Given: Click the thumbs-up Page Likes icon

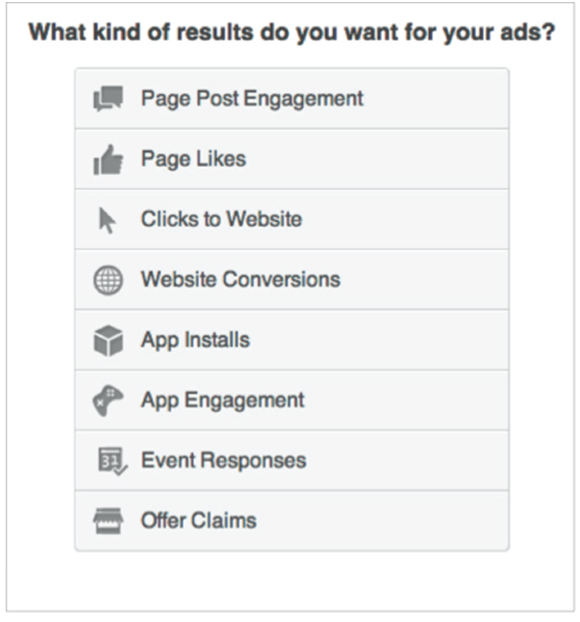Looking at the screenshot, I should (108, 159).
